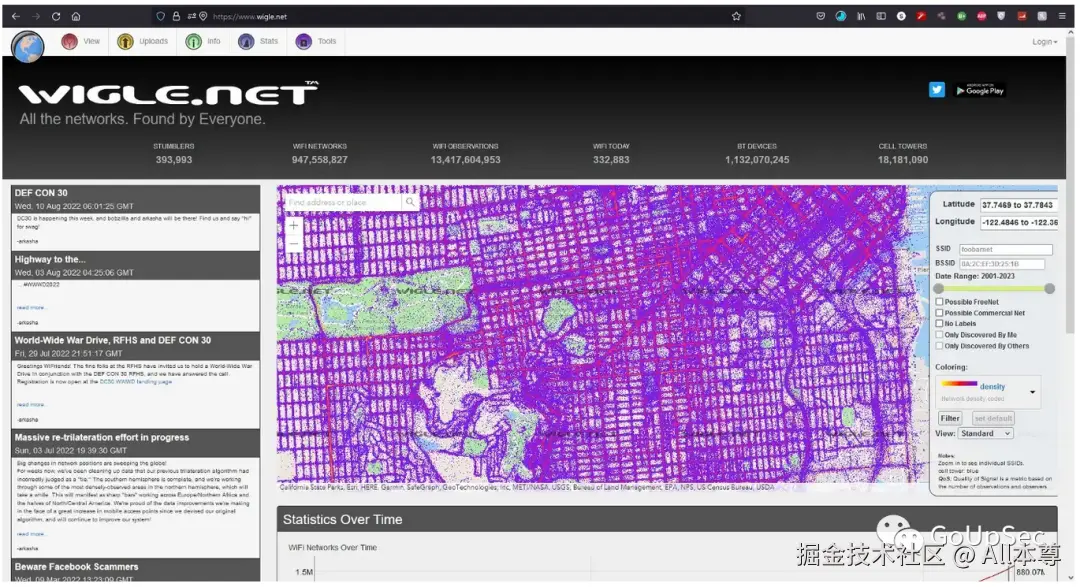Click the Date Range right slider handle
The width and height of the screenshot is (1080, 587).
pos(1049,289)
